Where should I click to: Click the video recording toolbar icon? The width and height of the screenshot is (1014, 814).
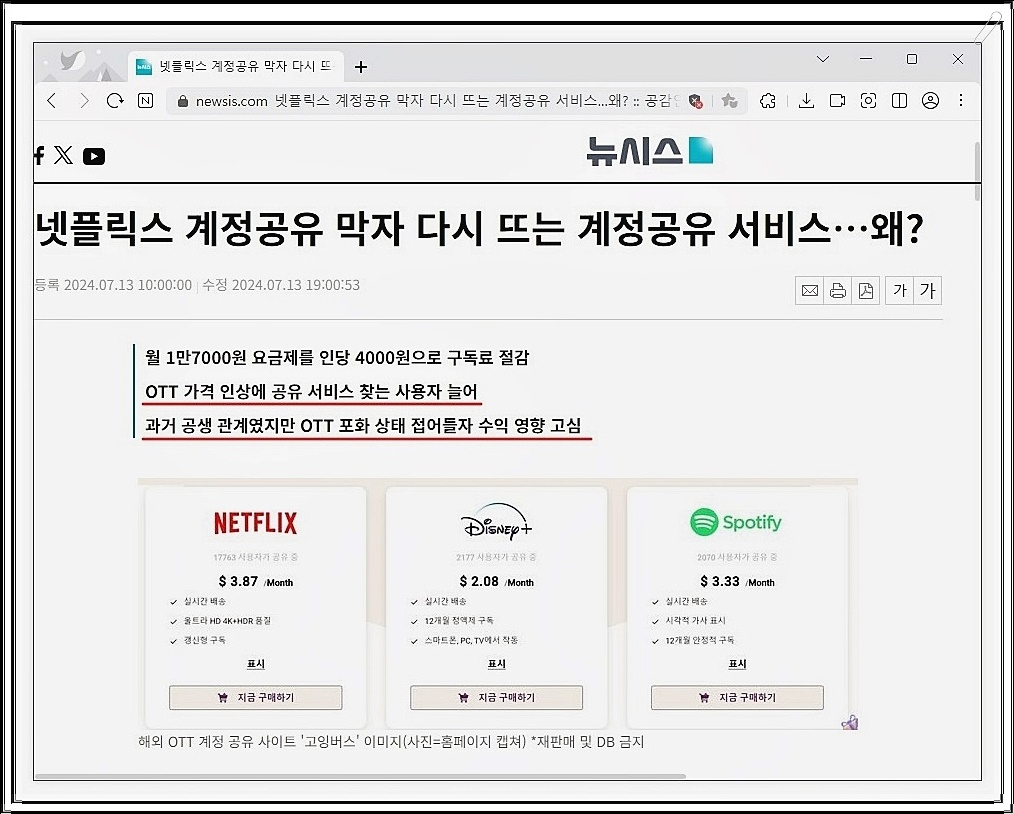(x=837, y=100)
